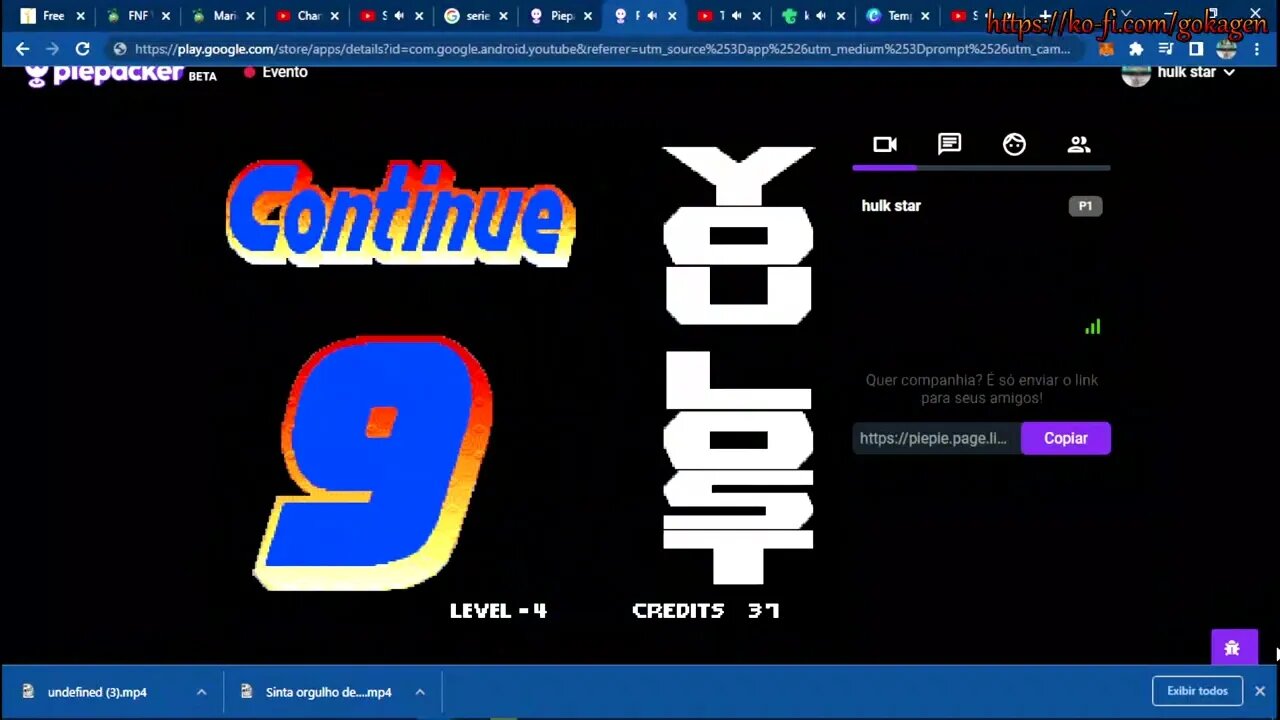The width and height of the screenshot is (1280, 720).
Task: View site information icon in address bar
Action: tap(120, 48)
